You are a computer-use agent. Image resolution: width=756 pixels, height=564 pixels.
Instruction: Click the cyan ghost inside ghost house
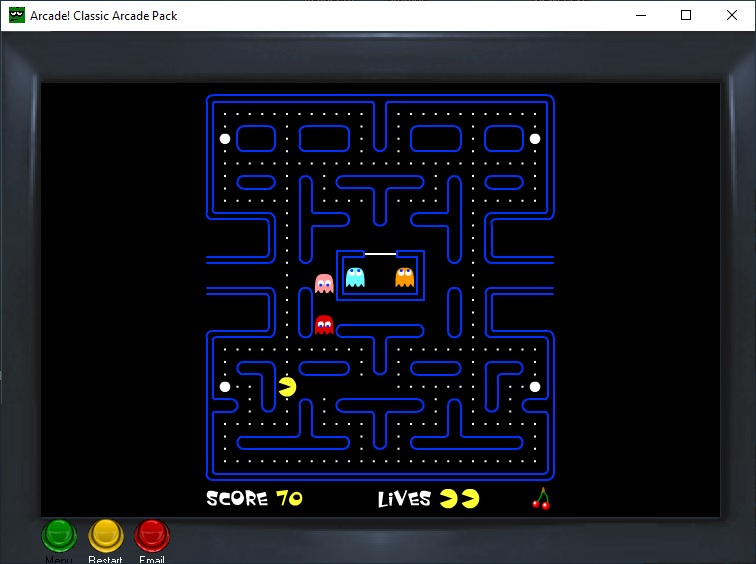(x=355, y=277)
